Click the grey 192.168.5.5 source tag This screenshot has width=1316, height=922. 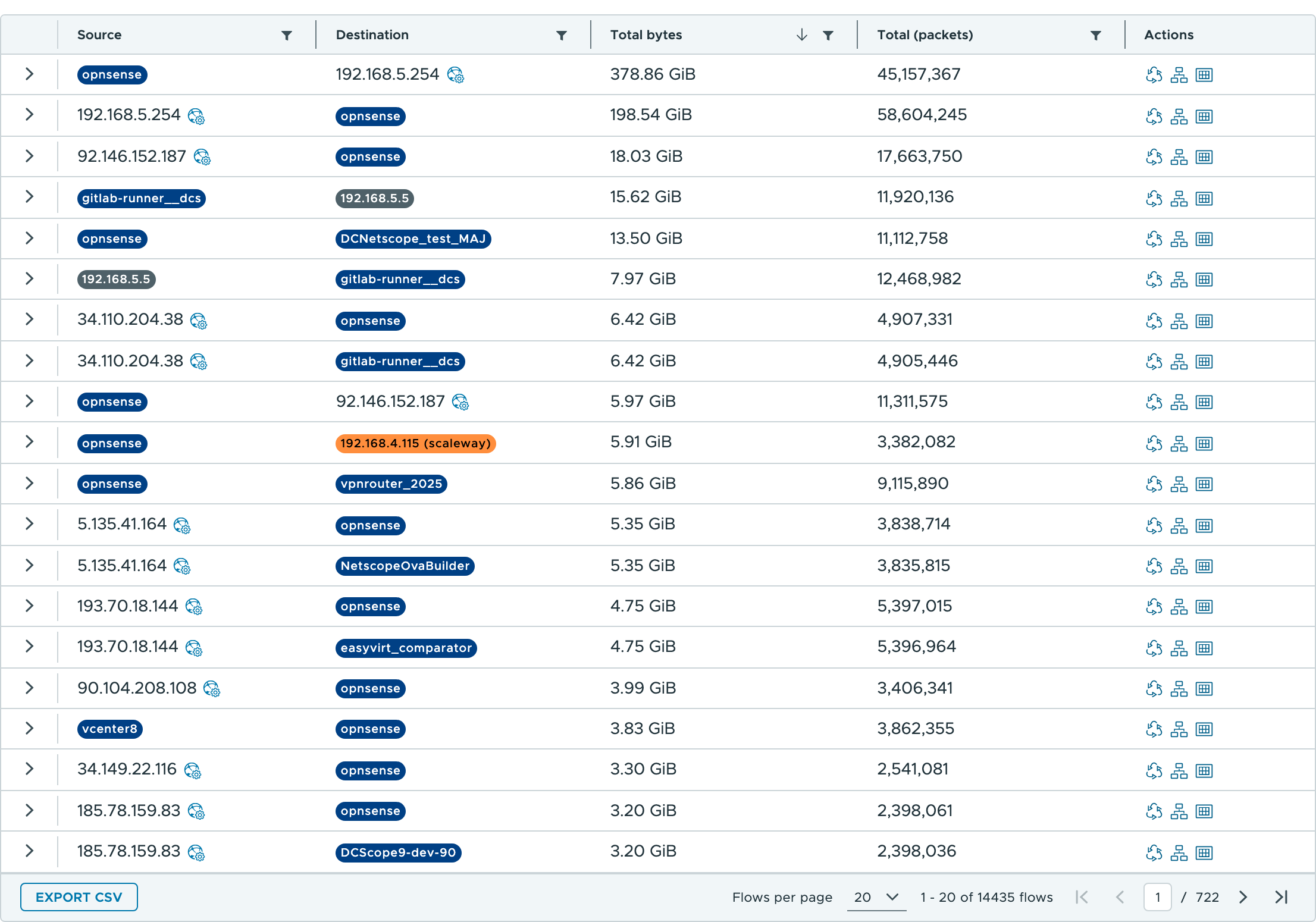tap(117, 280)
